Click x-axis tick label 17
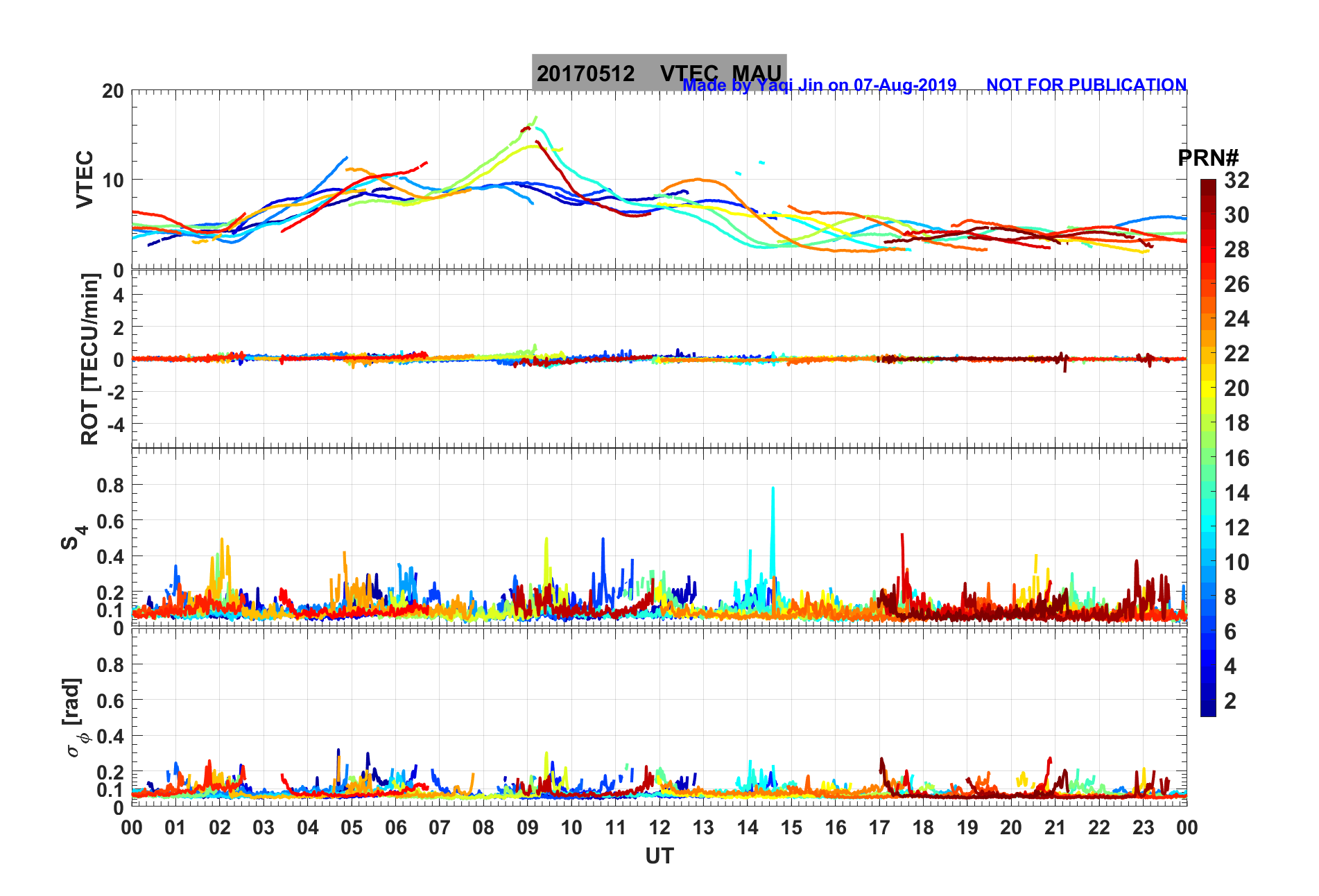Viewport: 1319px width, 896px height. 879,827
